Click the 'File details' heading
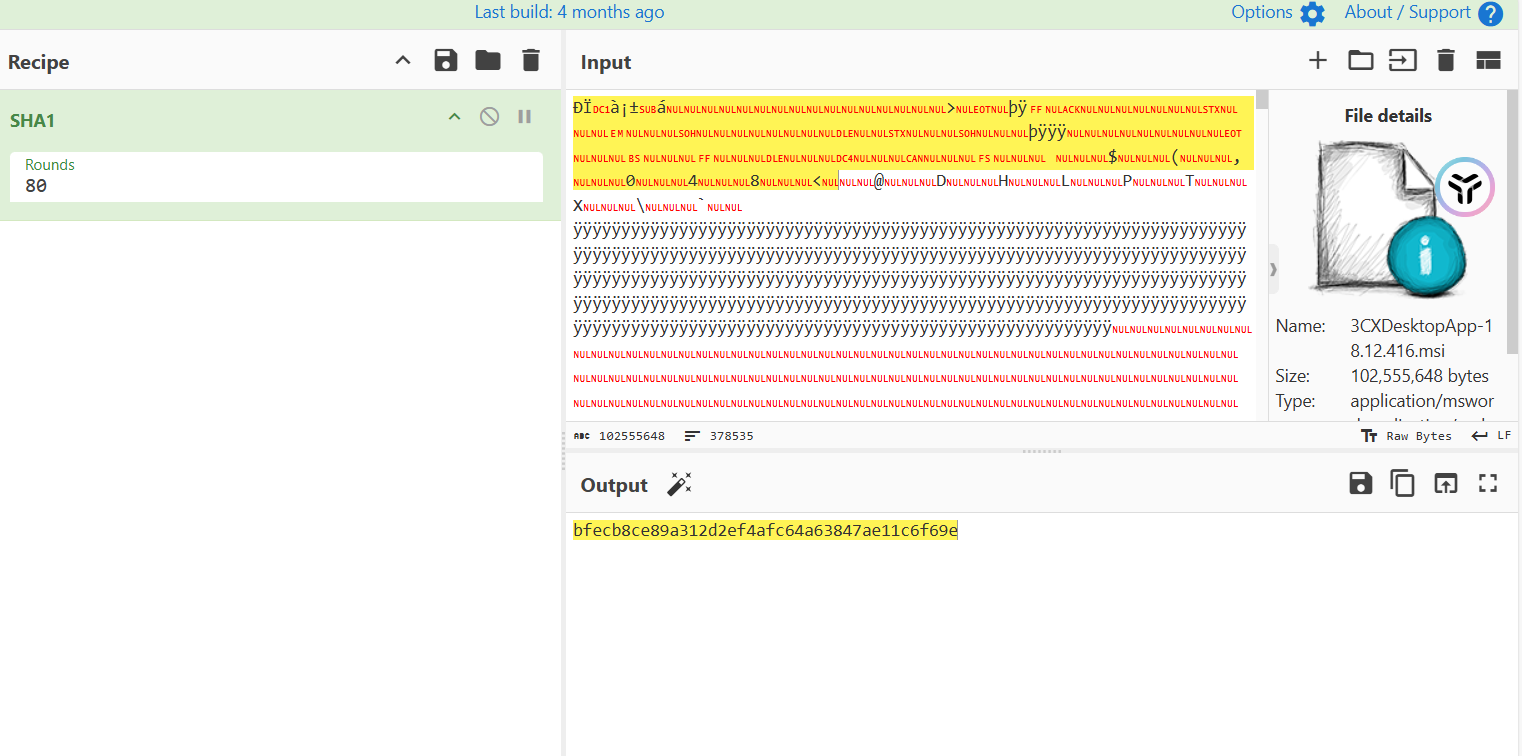1522x756 pixels. coord(1388,116)
